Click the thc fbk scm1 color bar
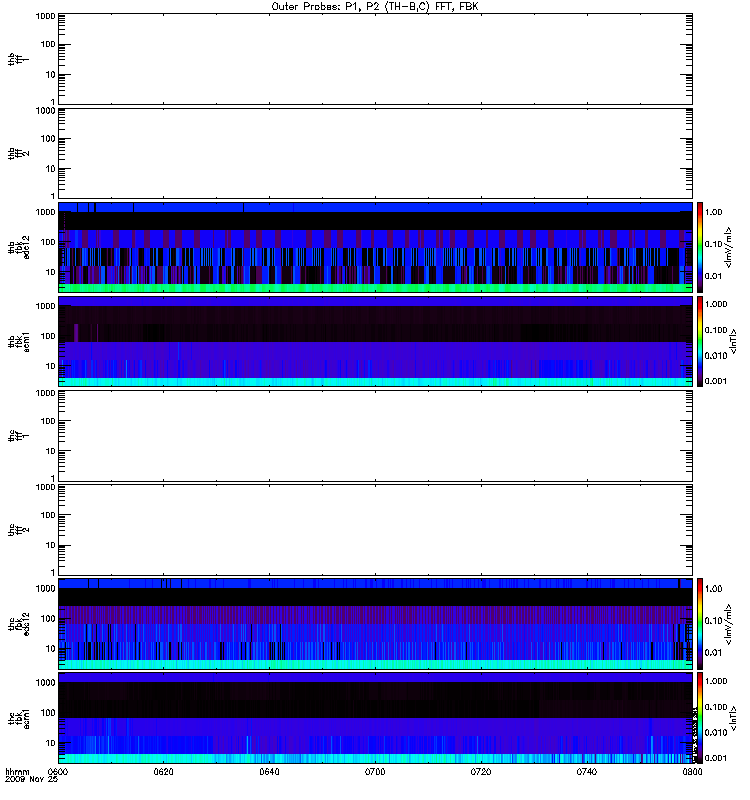This screenshot has width=750, height=800. tap(700, 718)
